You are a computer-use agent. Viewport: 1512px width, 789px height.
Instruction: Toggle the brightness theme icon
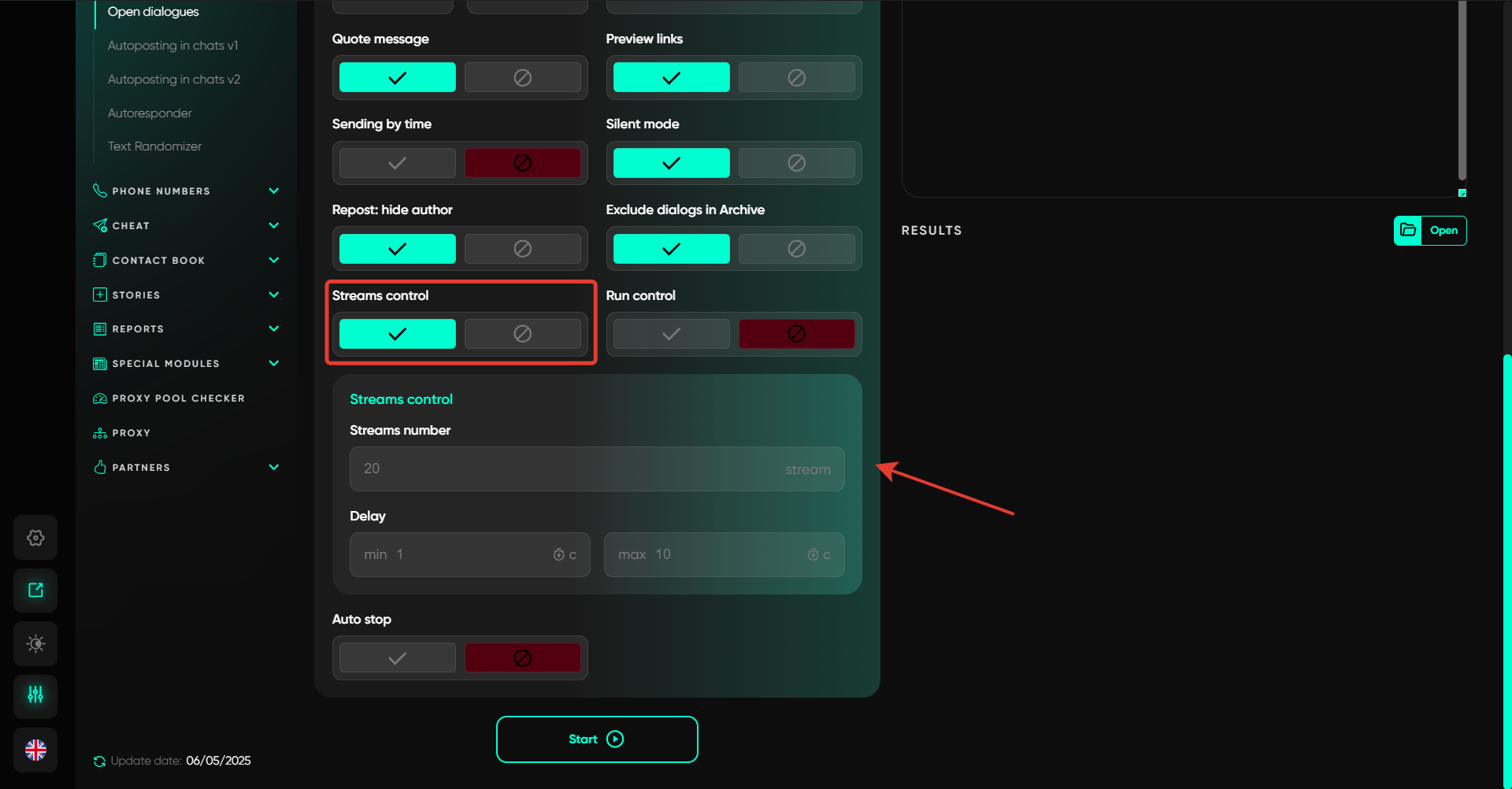coord(35,643)
